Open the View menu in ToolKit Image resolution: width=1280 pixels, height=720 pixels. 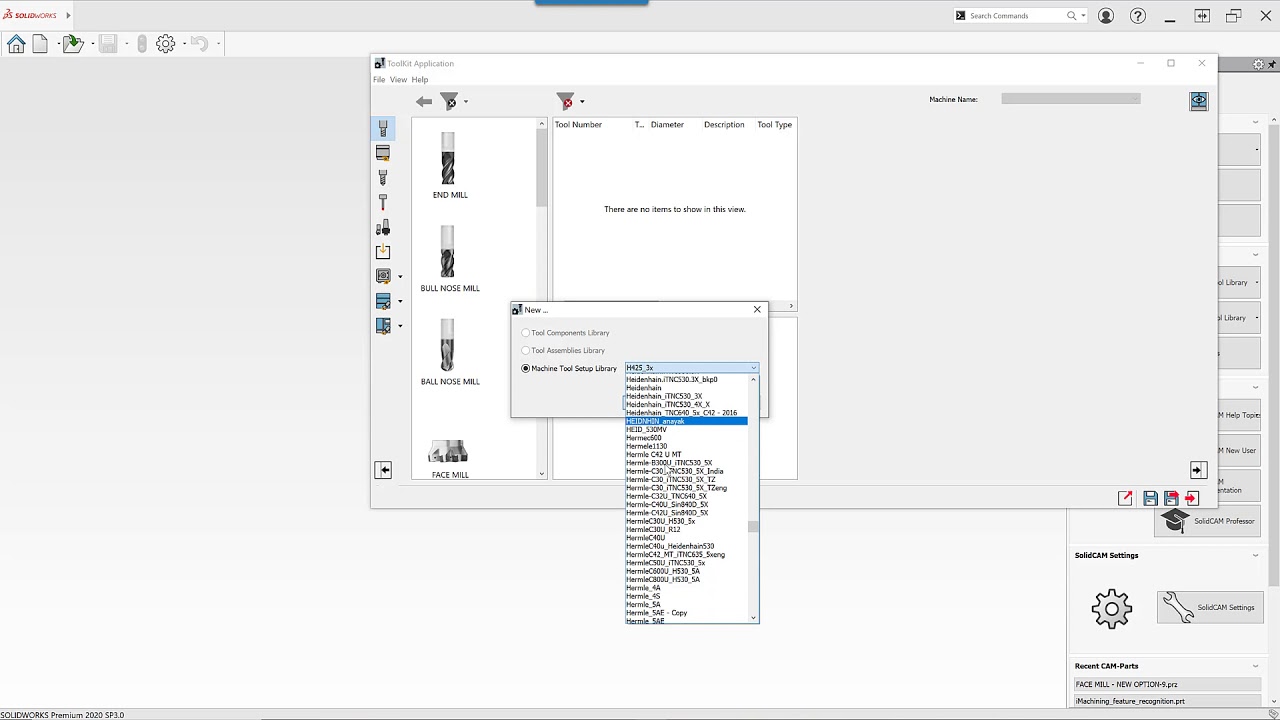pyautogui.click(x=398, y=80)
